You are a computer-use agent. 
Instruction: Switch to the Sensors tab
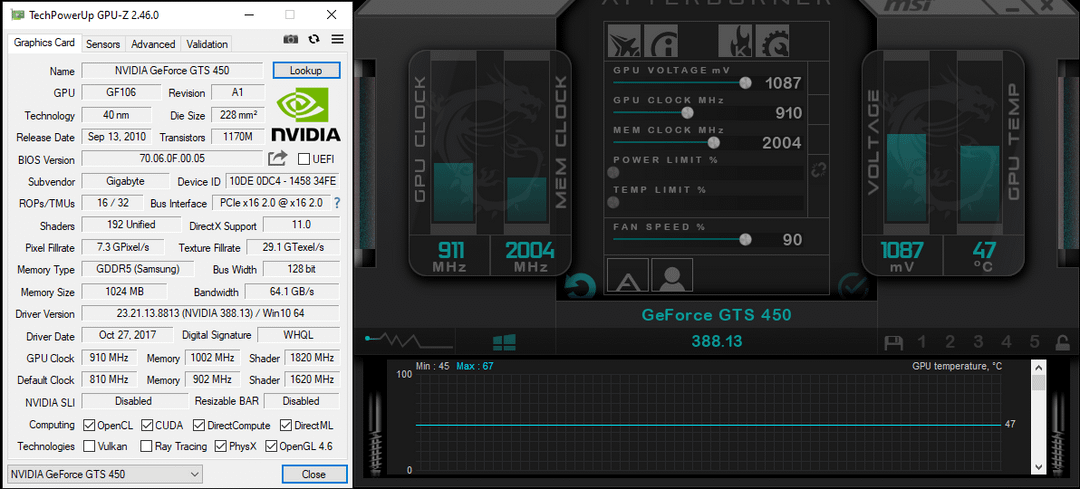(103, 44)
